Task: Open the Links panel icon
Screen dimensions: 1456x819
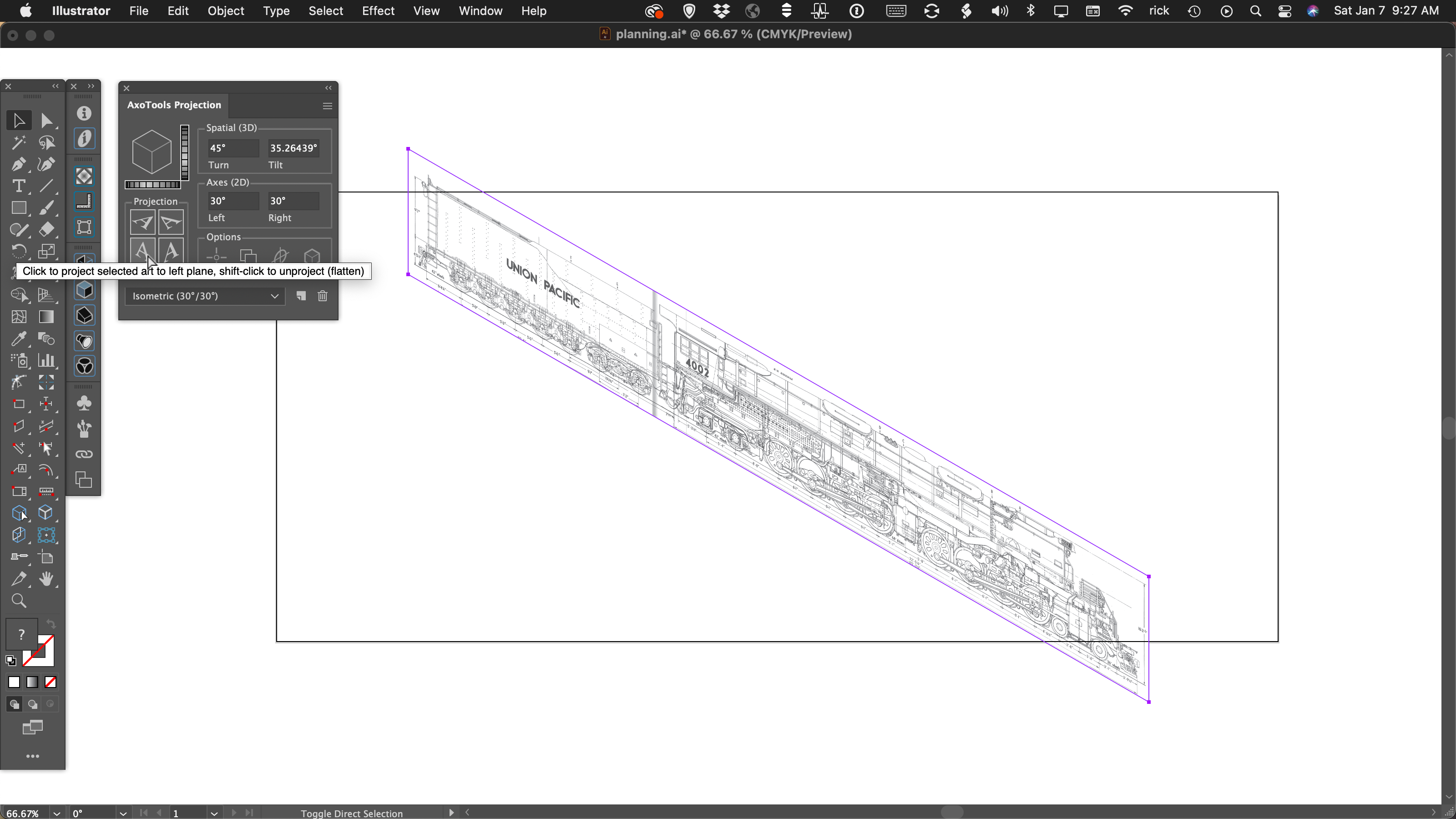Action: pyautogui.click(x=84, y=455)
